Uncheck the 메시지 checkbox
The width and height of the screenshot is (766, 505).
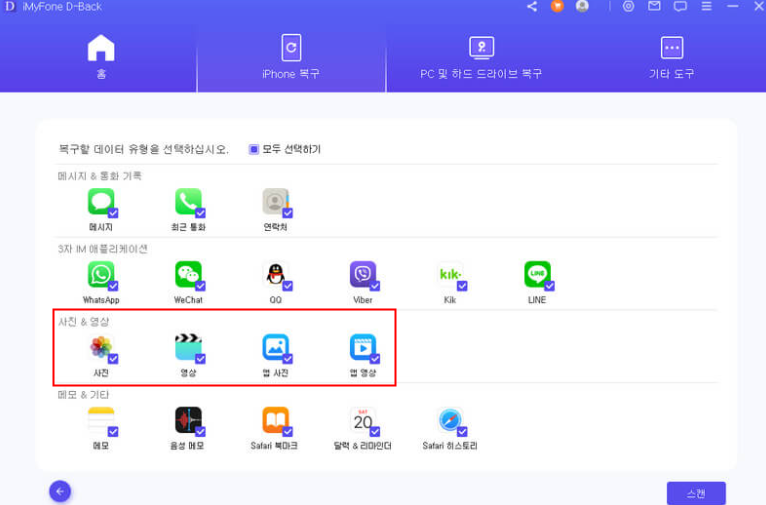[113, 213]
